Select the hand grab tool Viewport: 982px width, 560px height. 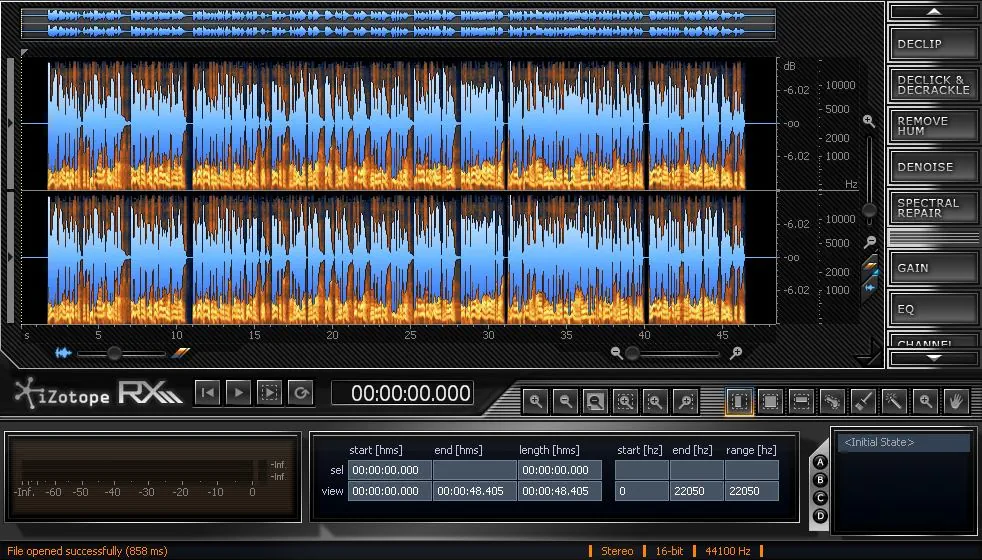(956, 401)
